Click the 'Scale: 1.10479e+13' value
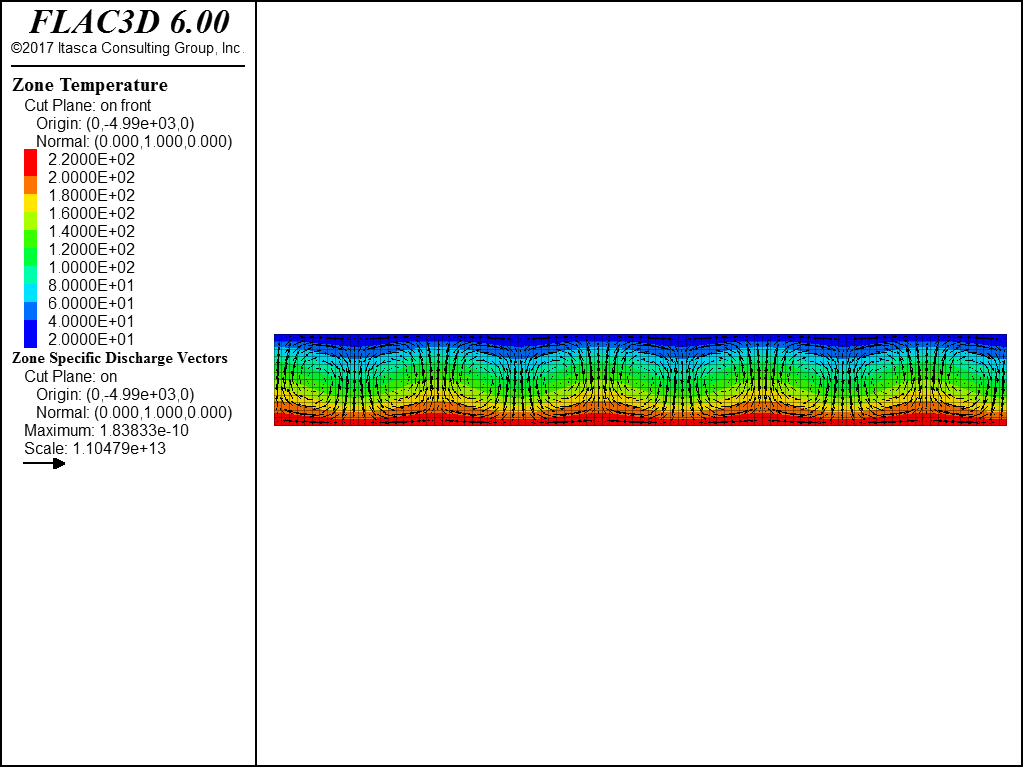This screenshot has height=768, width=1024. point(95,449)
